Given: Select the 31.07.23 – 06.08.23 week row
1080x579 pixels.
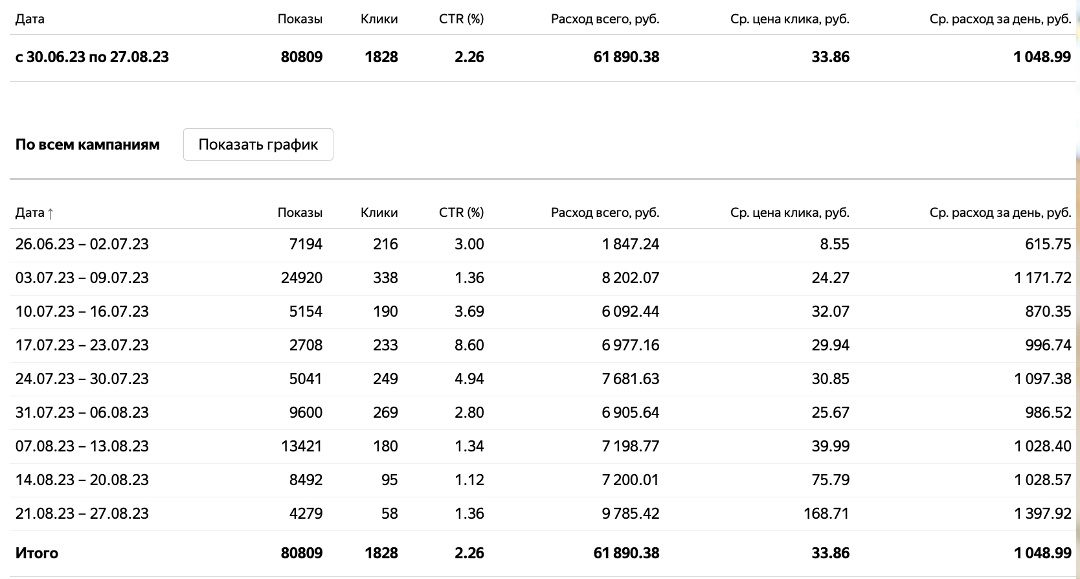Looking at the screenshot, I should [x=82, y=412].
